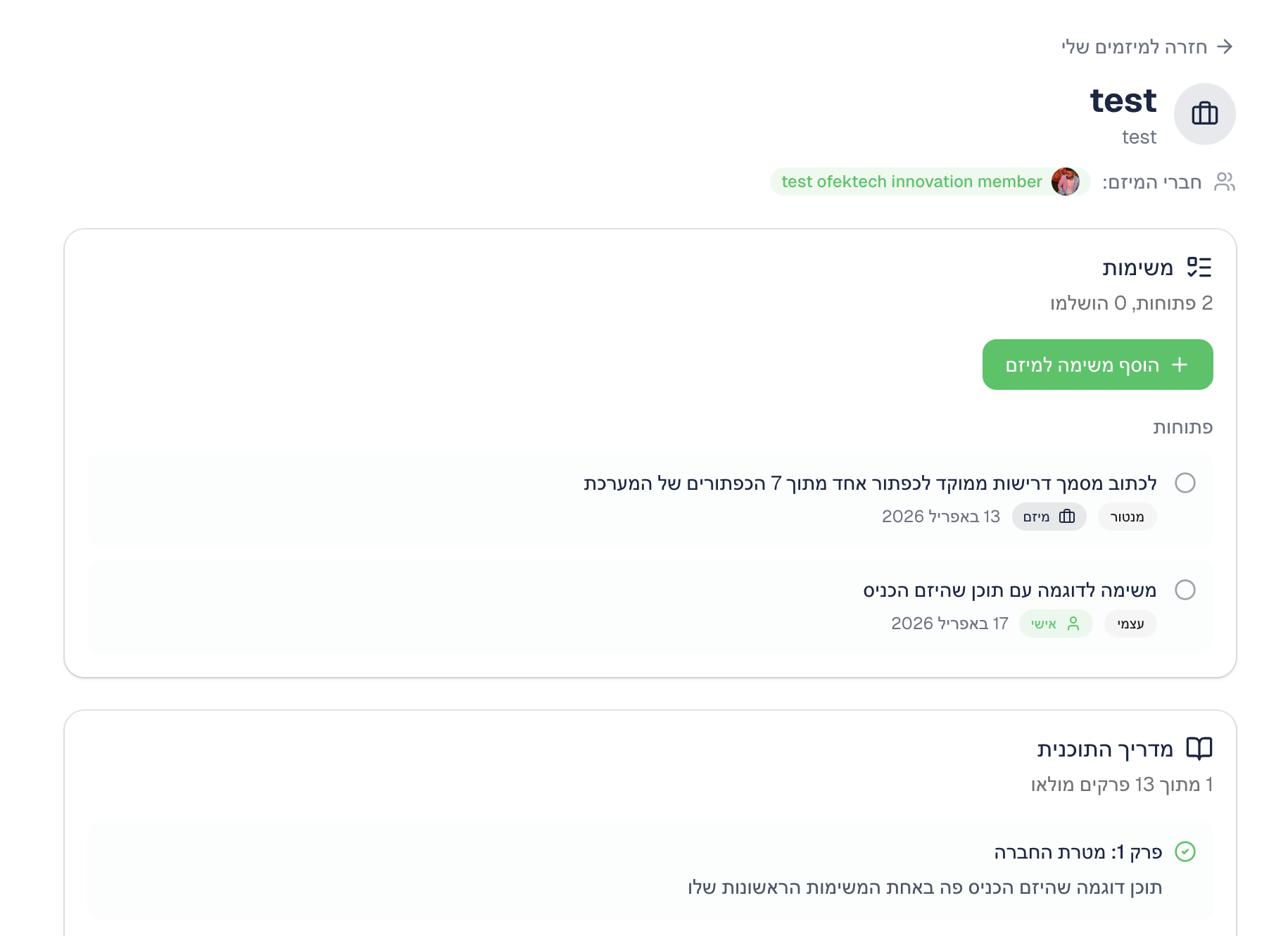Click the plus icon on add-task button
This screenshot has height=936, width=1288.
click(x=1180, y=365)
